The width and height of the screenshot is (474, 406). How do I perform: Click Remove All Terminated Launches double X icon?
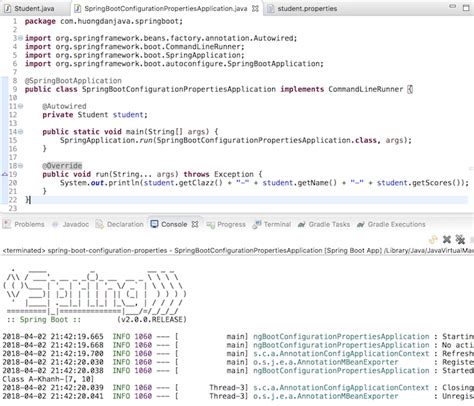pos(460,239)
